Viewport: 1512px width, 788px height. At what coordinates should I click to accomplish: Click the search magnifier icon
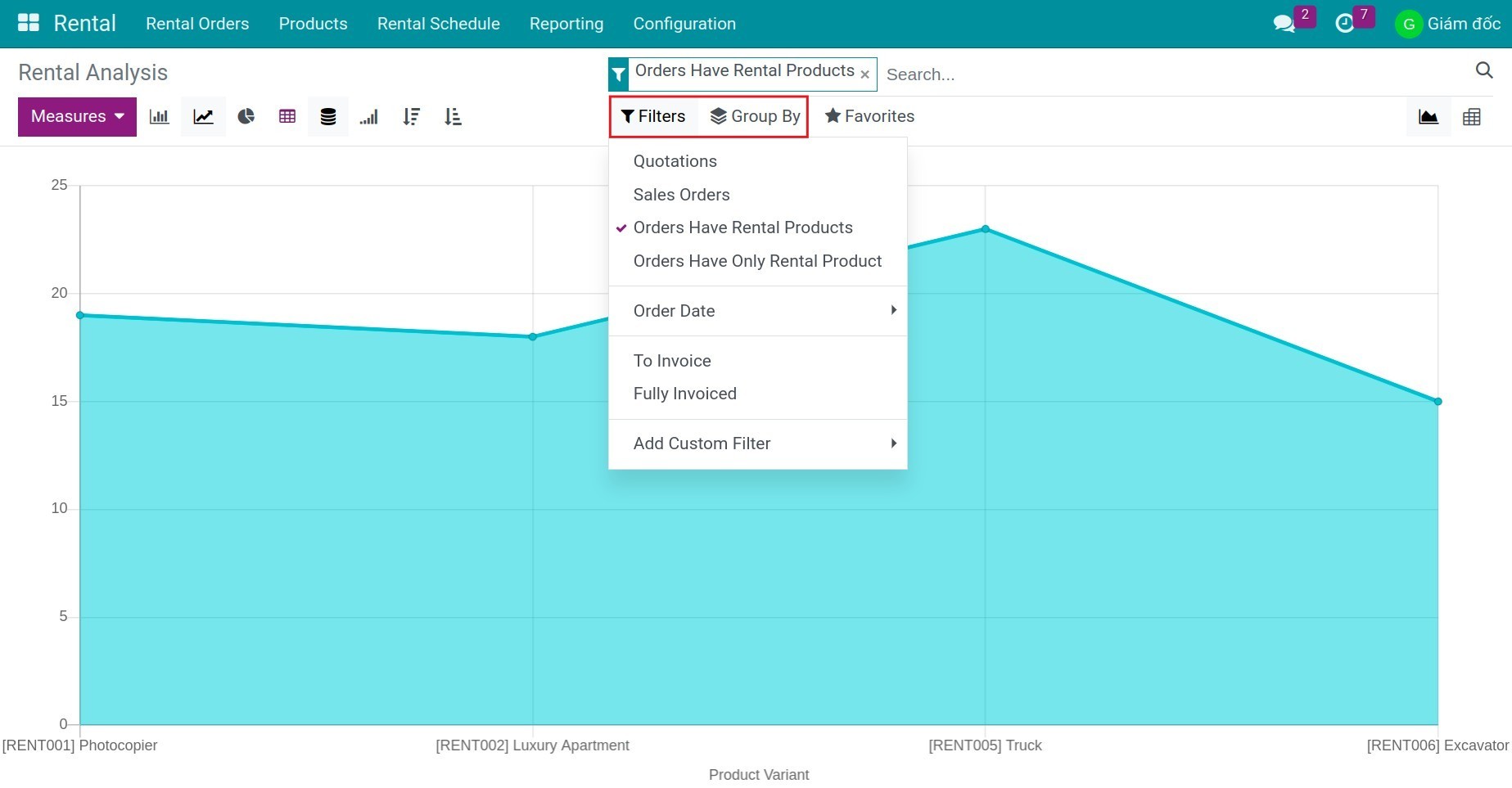[1483, 70]
